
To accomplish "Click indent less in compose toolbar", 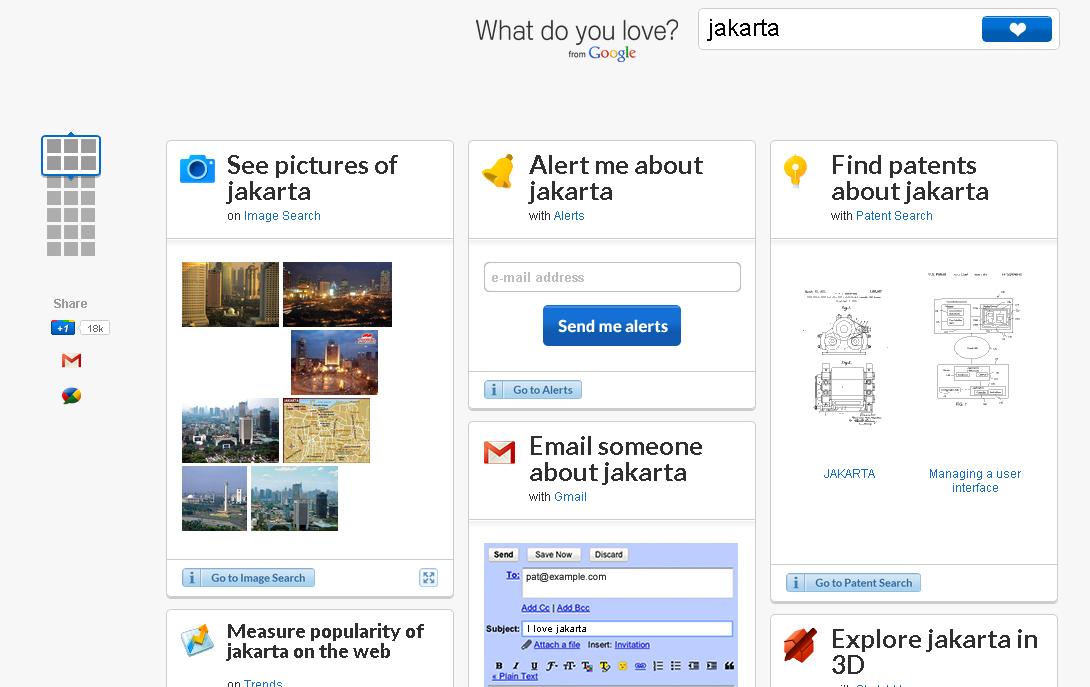I will [x=694, y=666].
